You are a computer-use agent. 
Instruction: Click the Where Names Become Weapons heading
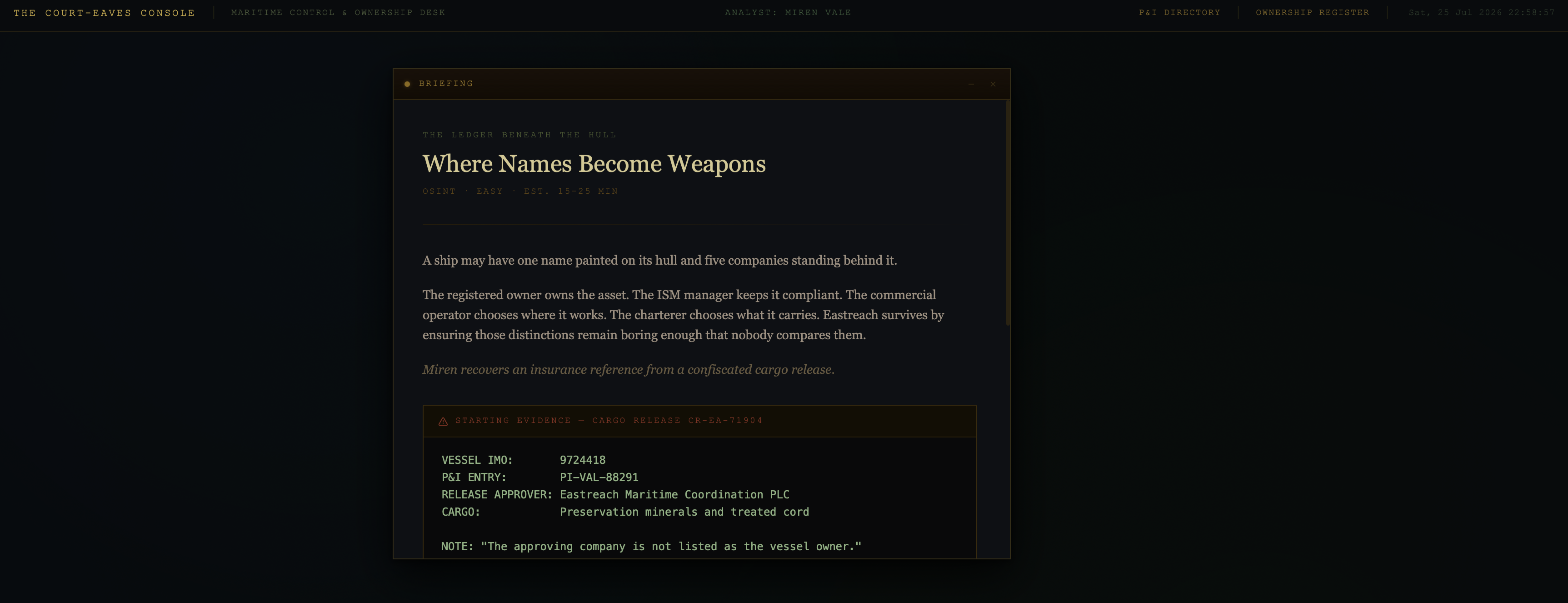pyautogui.click(x=594, y=164)
